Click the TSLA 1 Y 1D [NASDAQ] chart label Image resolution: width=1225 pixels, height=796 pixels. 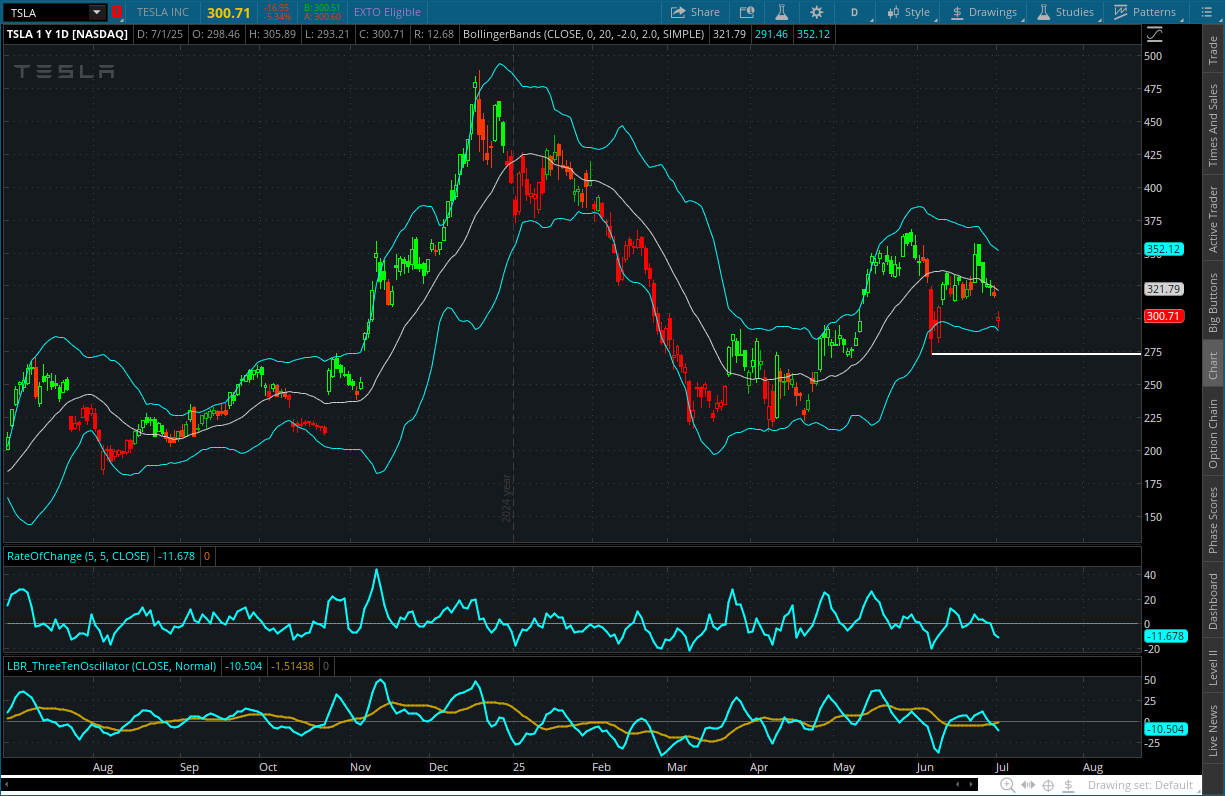click(x=67, y=33)
